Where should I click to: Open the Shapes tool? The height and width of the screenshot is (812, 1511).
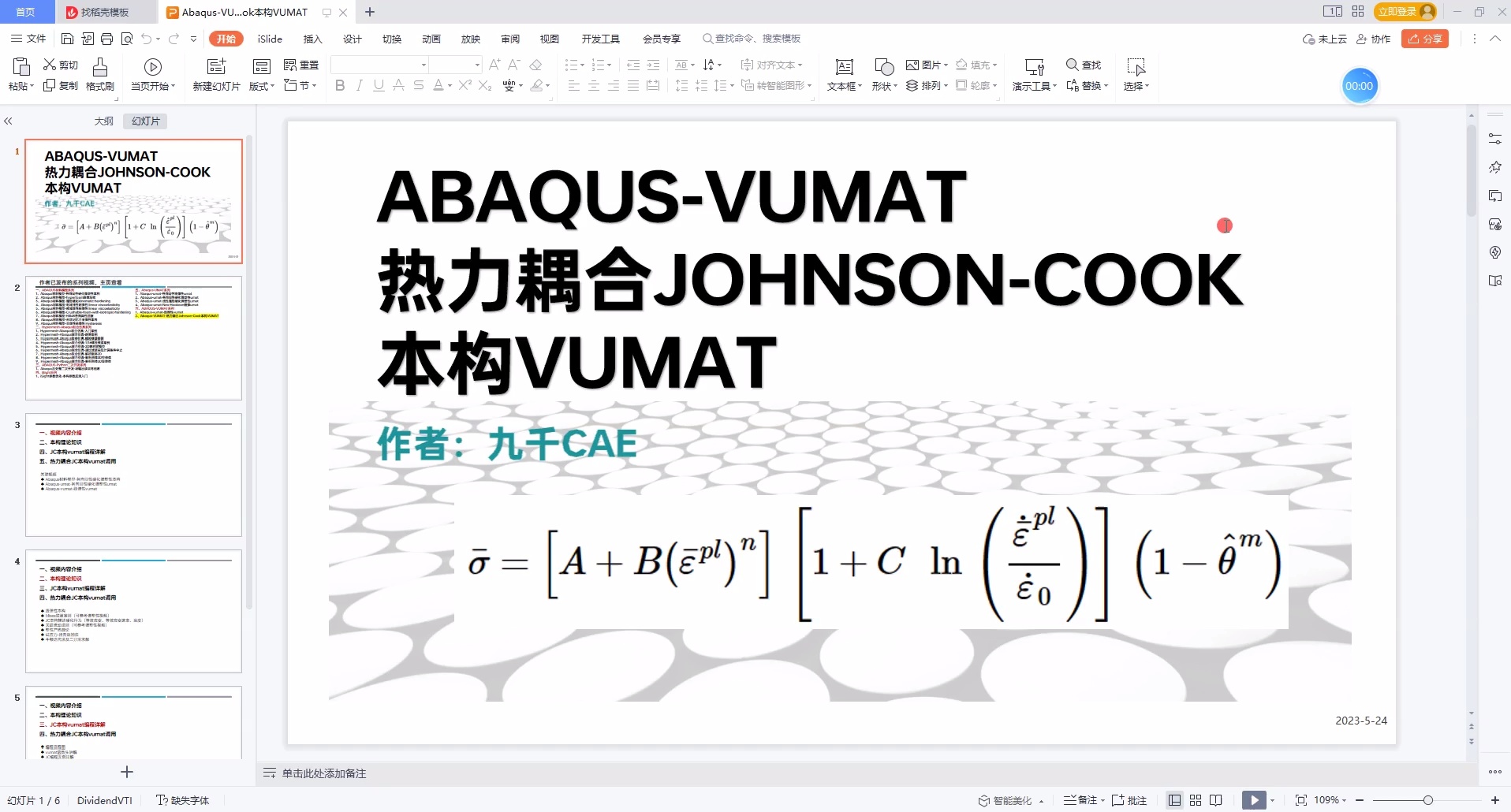883,75
